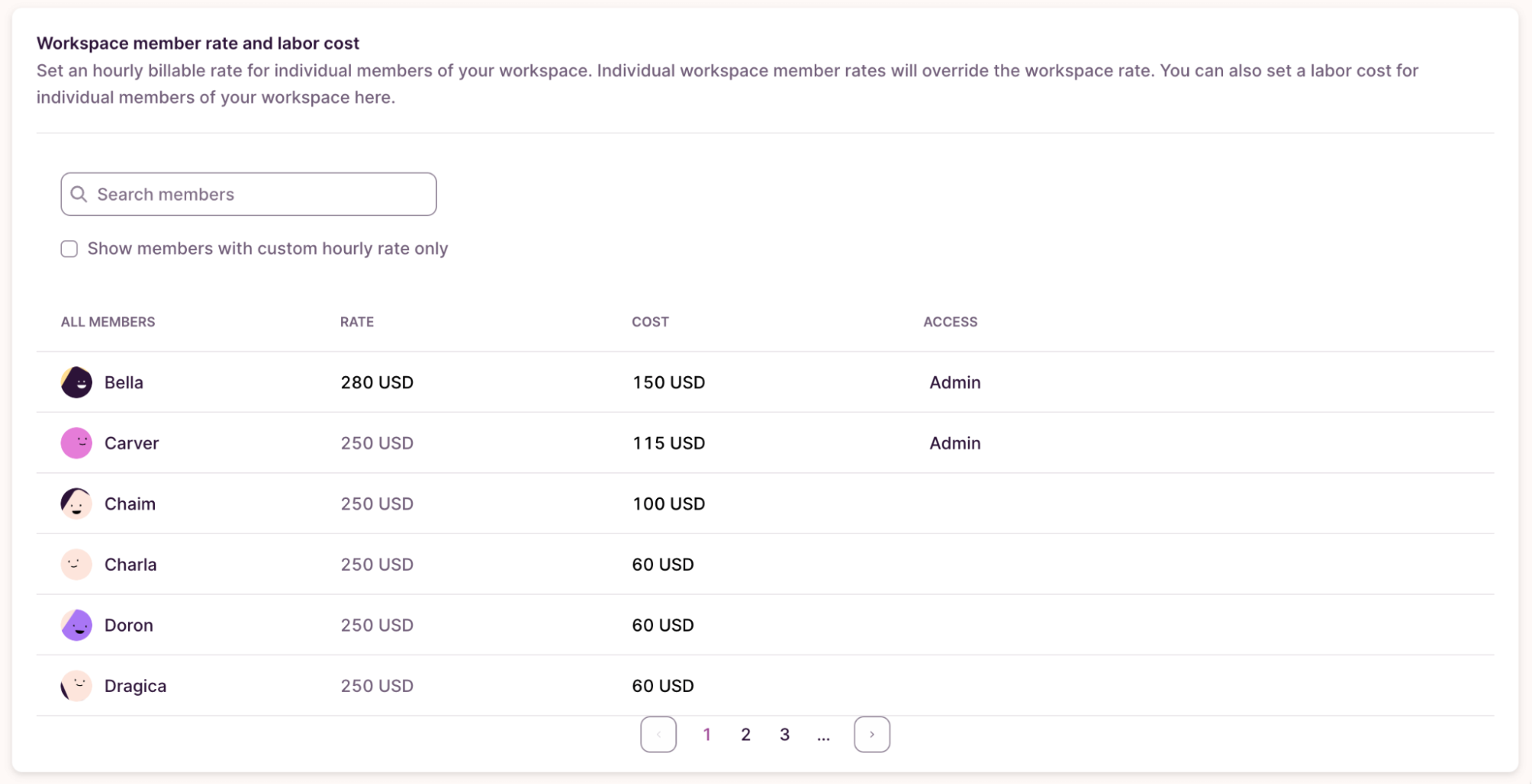Click the pagination ellipsis for more pages

coord(823,736)
